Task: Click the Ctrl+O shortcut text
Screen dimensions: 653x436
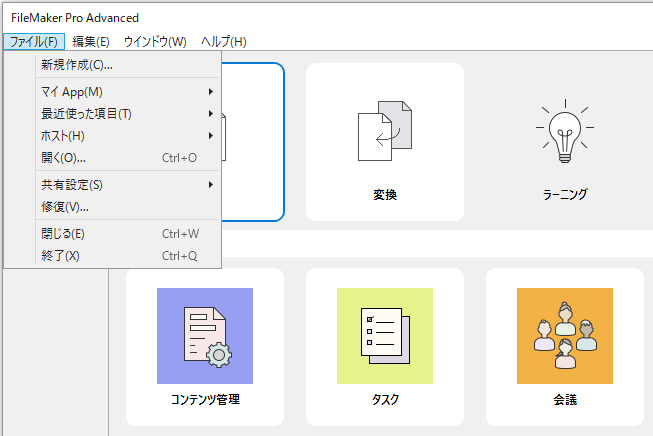Action: [x=179, y=158]
